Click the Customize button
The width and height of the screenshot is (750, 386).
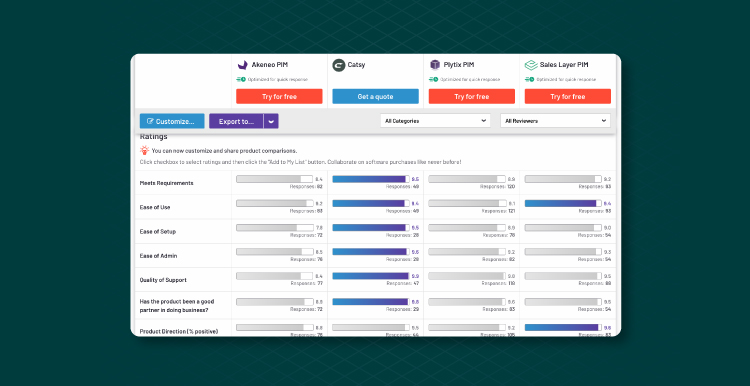(x=172, y=121)
